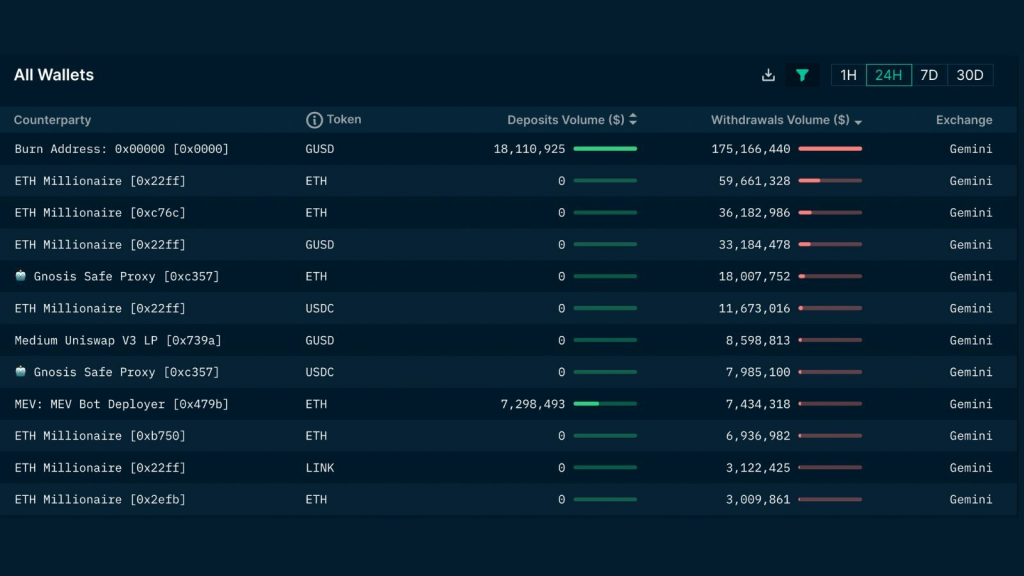Select the ETH Millionaire [0x2efb] row

pos(508,500)
